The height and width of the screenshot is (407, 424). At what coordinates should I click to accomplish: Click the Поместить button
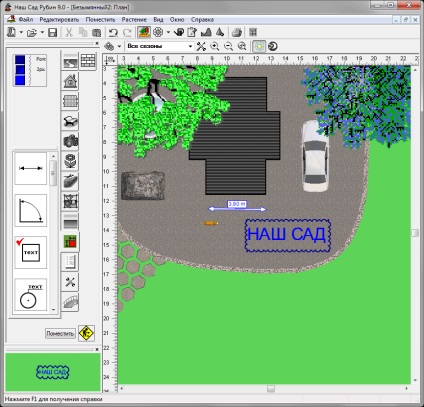pos(60,333)
